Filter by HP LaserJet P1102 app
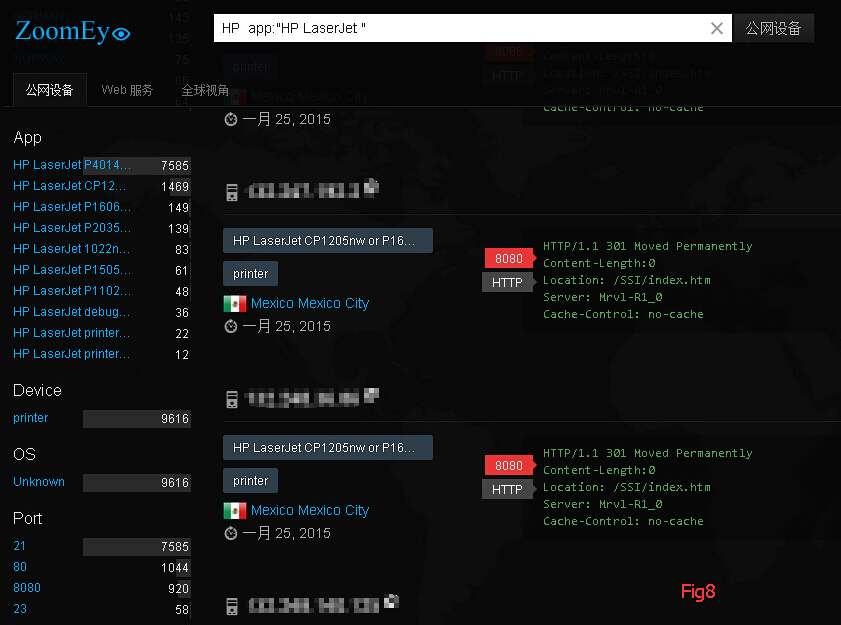The width and height of the screenshot is (841, 625). [x=72, y=290]
